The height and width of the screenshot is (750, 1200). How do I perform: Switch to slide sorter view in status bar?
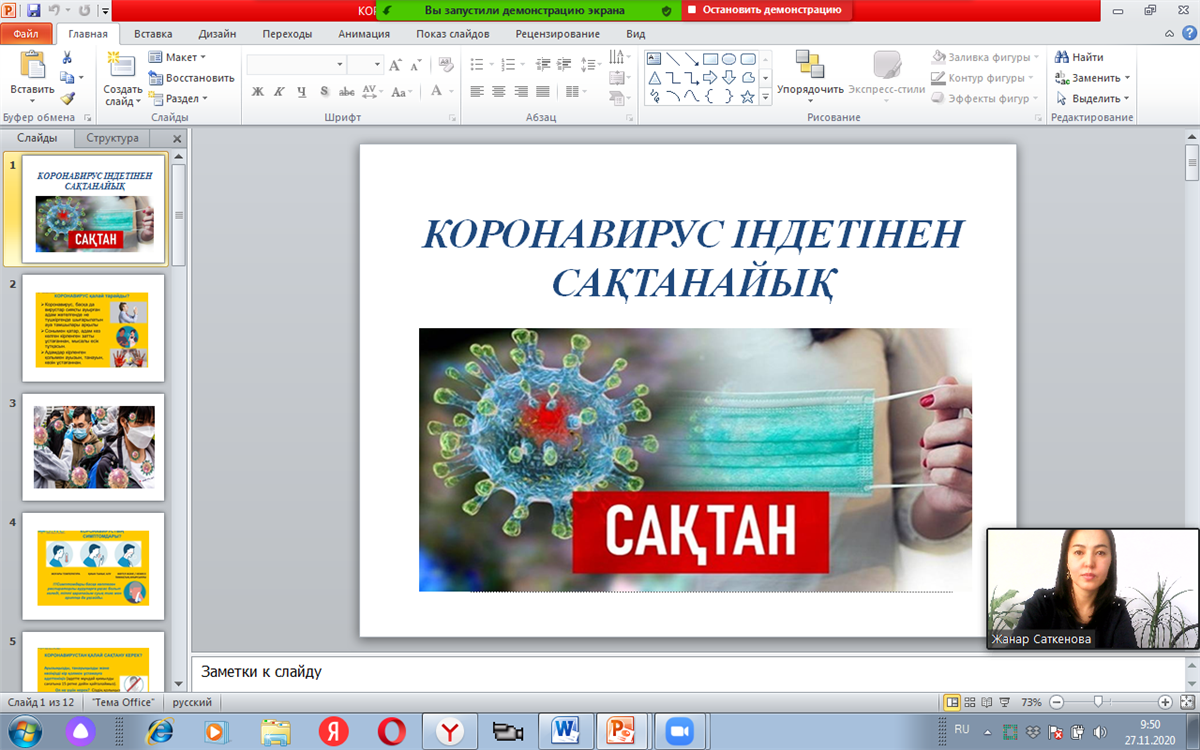click(x=970, y=702)
